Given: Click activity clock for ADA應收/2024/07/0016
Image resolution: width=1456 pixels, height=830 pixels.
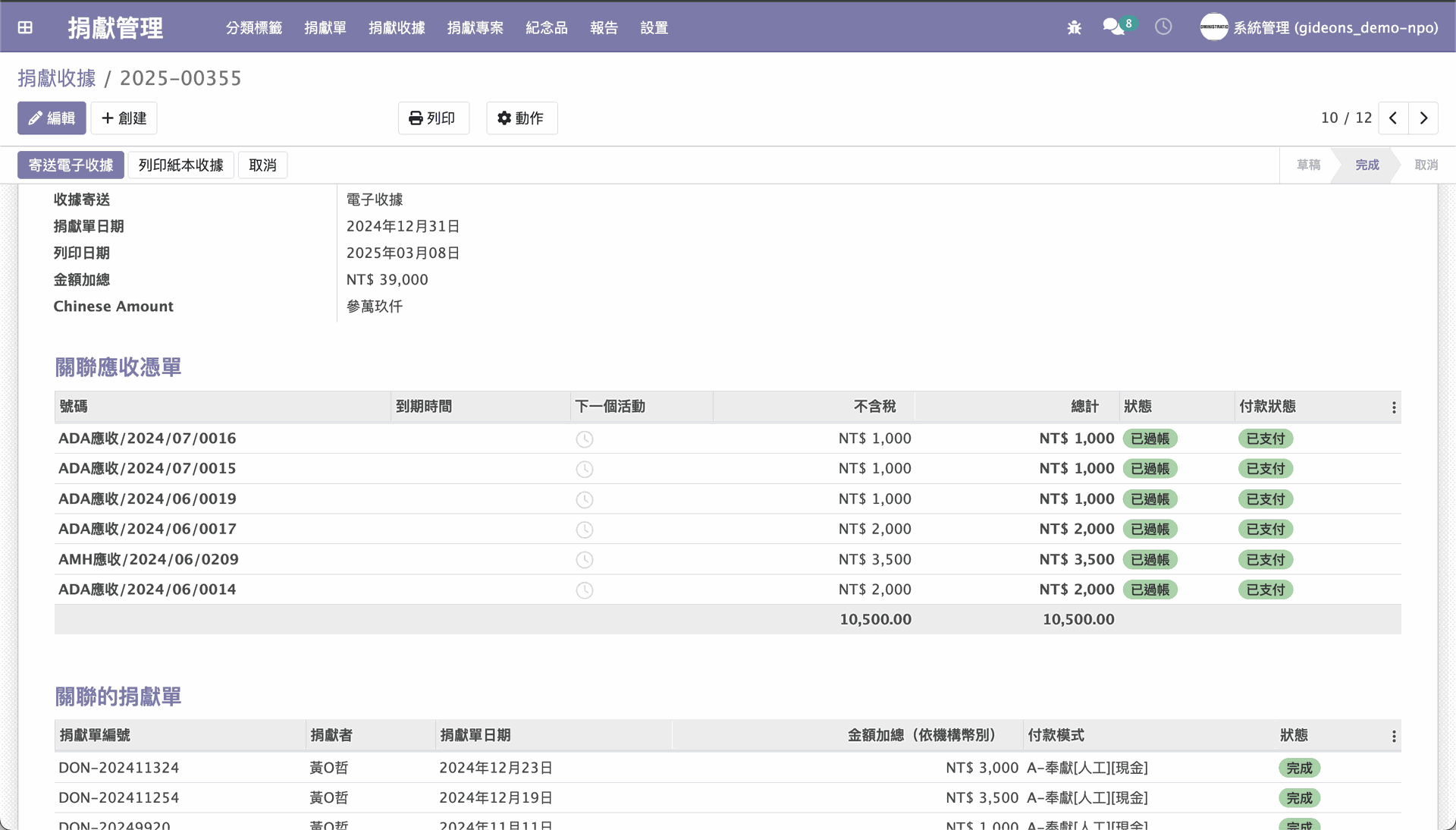Looking at the screenshot, I should (x=584, y=439).
